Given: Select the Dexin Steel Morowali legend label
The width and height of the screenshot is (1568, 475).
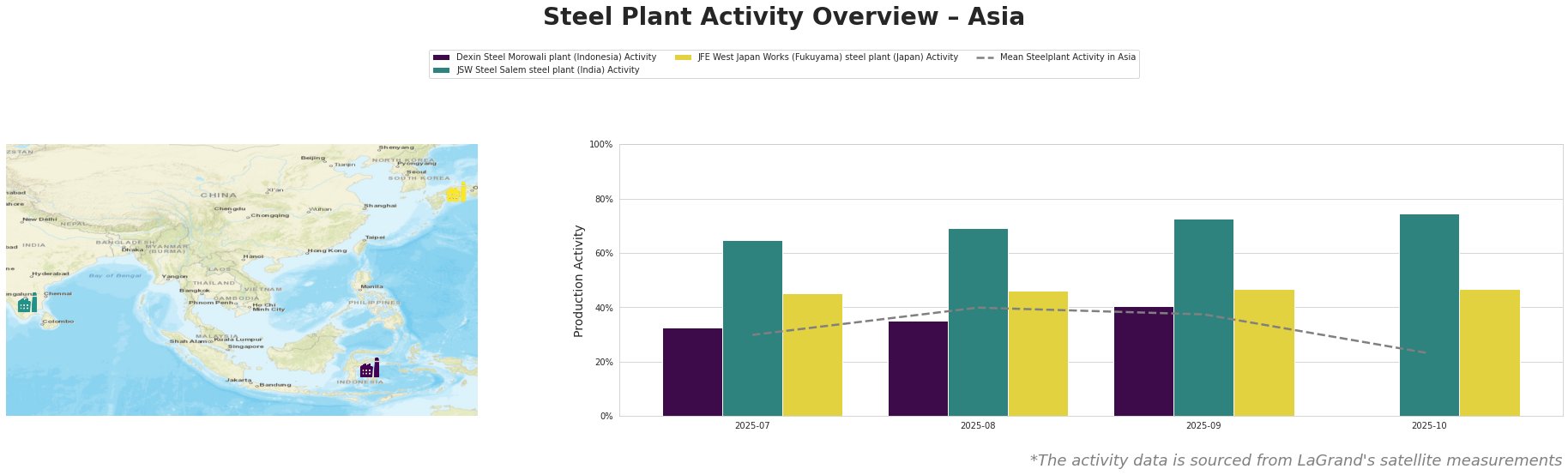Looking at the screenshot, I should coord(556,57).
